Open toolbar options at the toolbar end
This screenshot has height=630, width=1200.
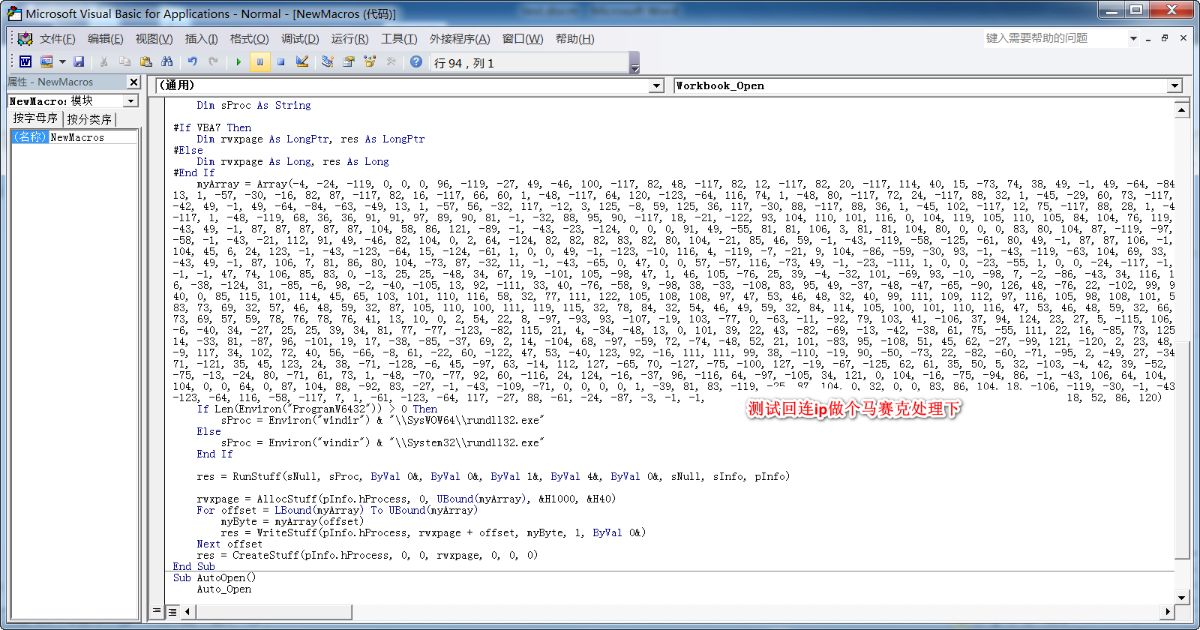click(634, 63)
